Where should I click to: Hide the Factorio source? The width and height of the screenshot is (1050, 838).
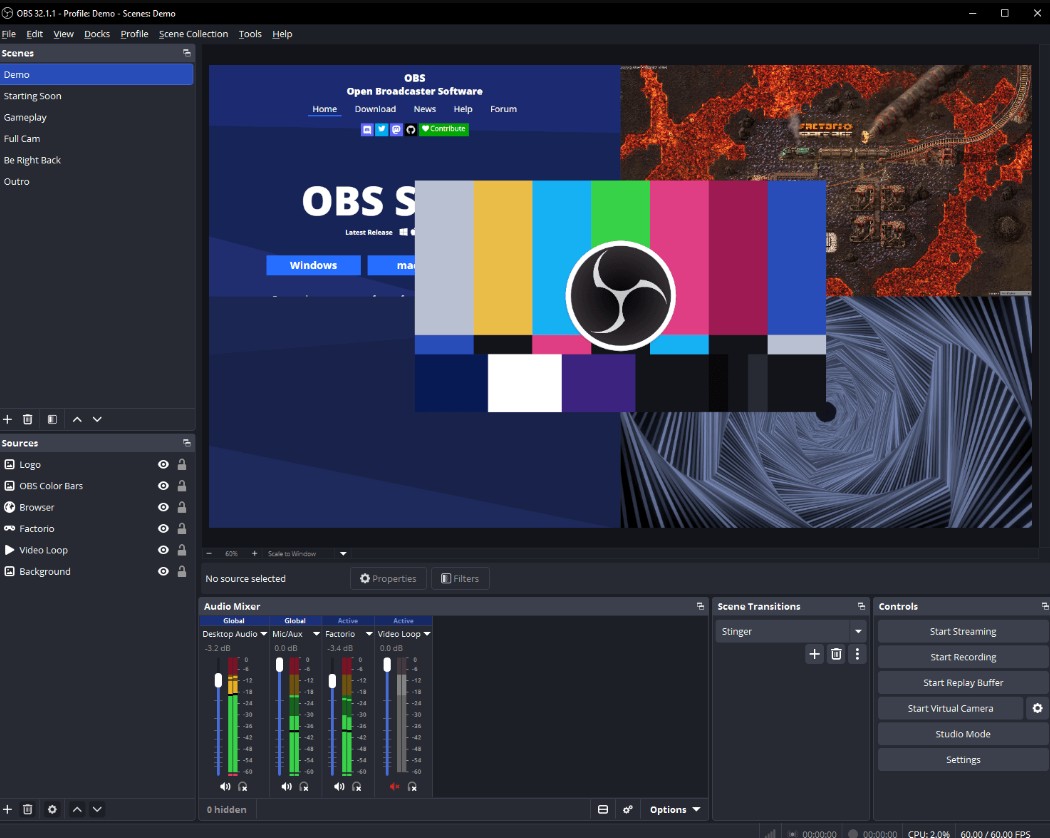pos(163,529)
